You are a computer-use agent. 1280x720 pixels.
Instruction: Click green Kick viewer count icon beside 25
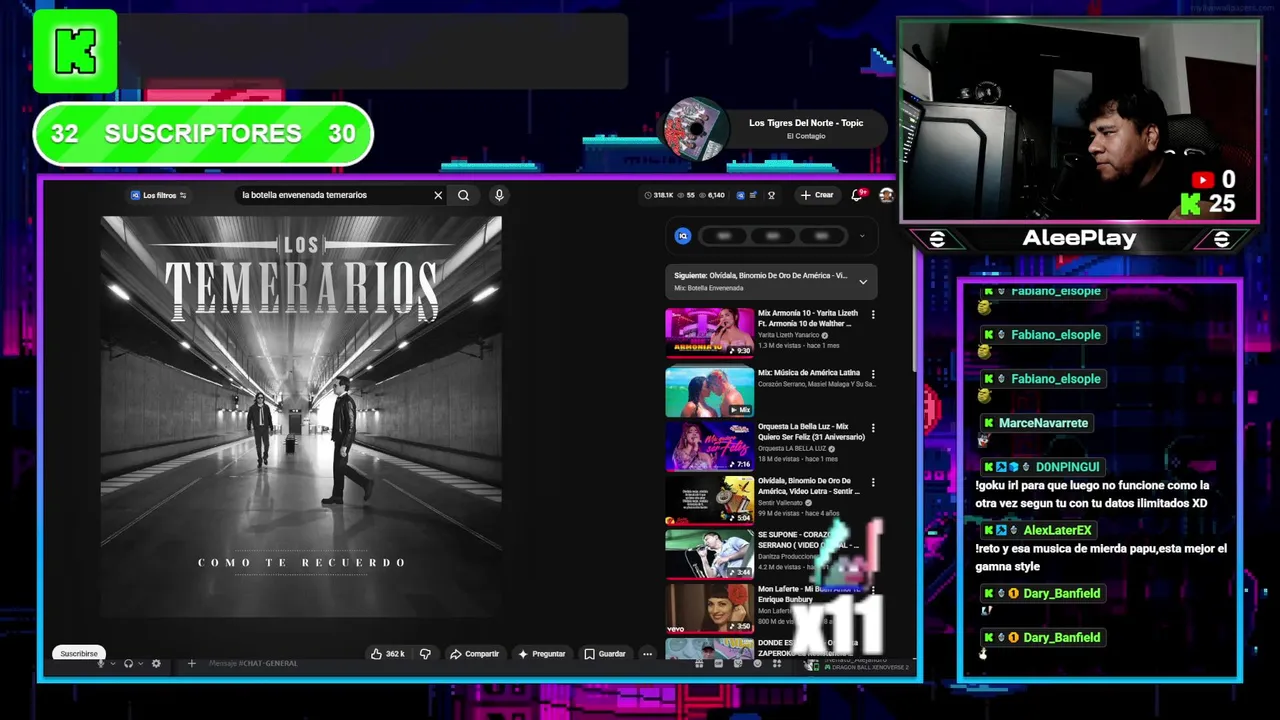(x=1190, y=204)
